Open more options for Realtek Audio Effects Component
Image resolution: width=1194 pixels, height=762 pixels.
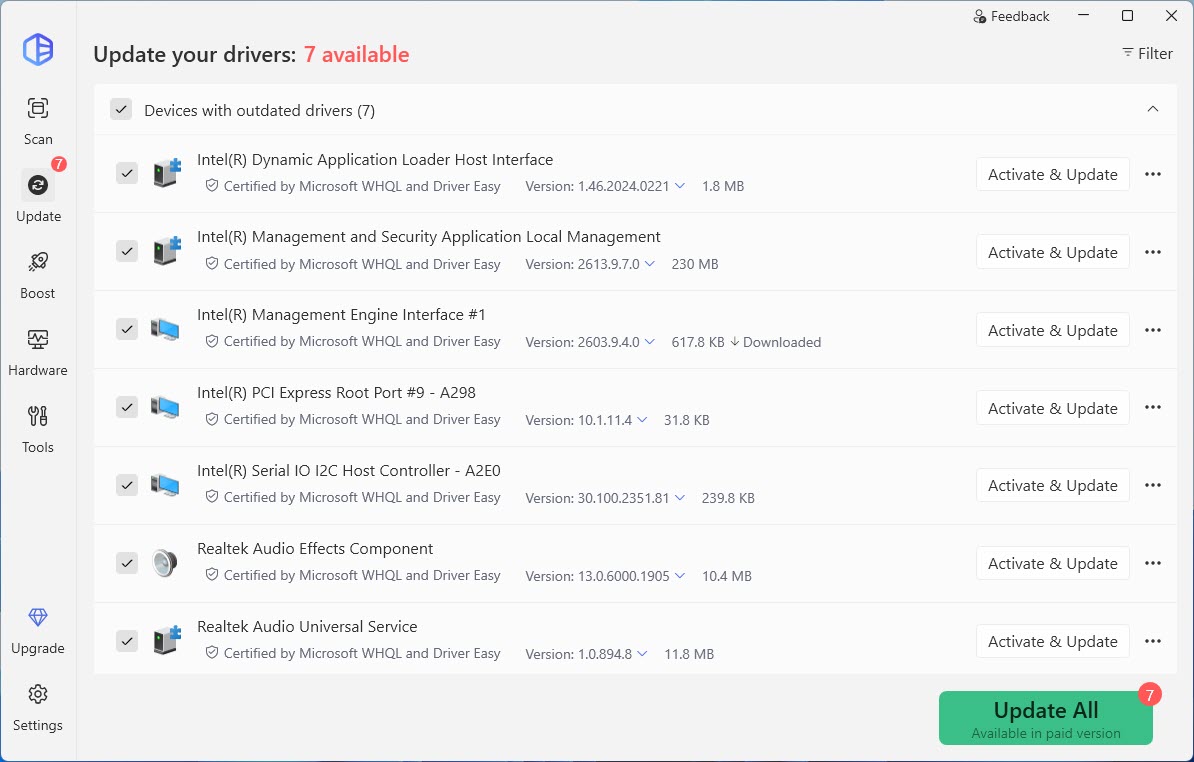coord(1153,563)
